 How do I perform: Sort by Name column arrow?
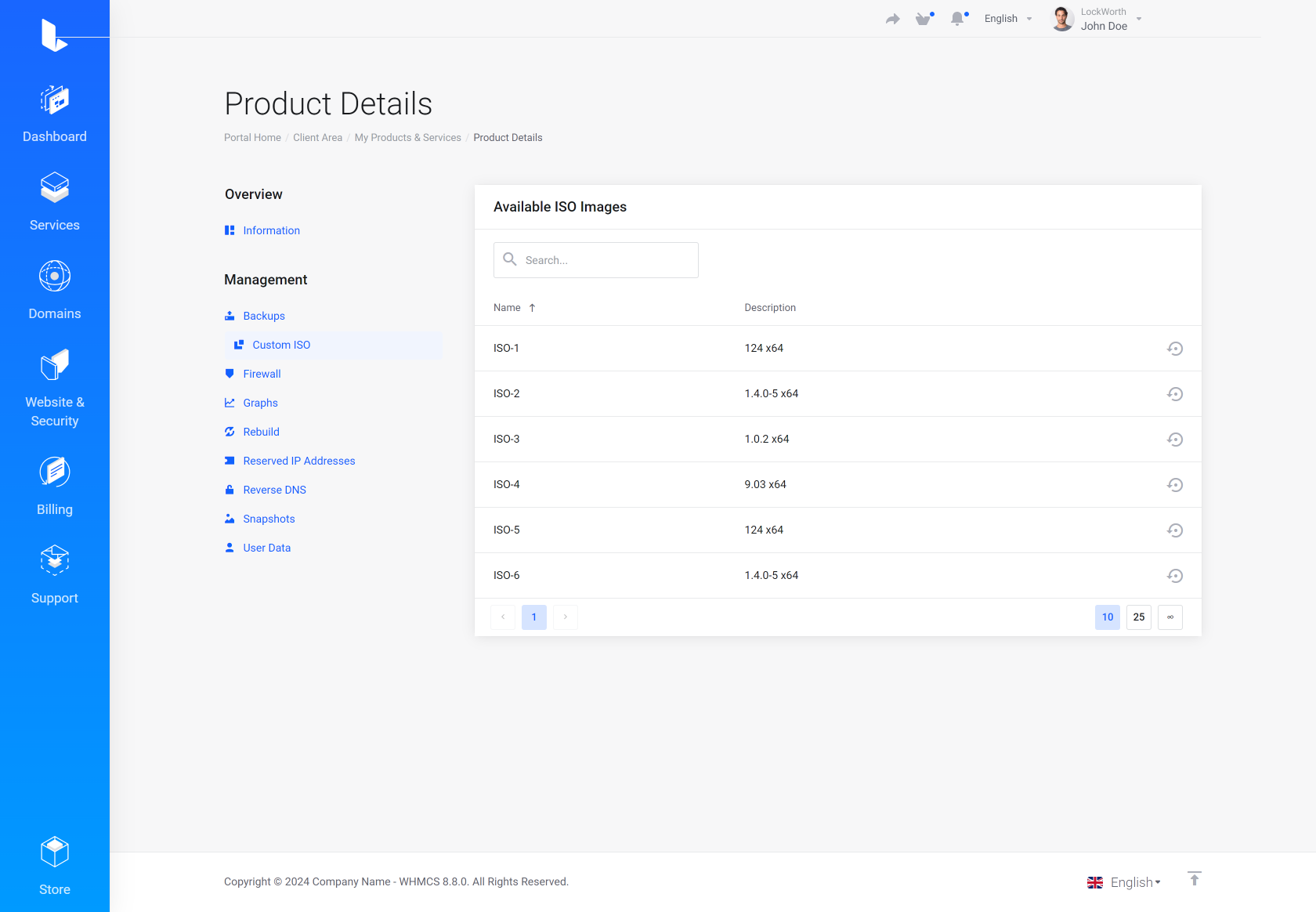532,308
